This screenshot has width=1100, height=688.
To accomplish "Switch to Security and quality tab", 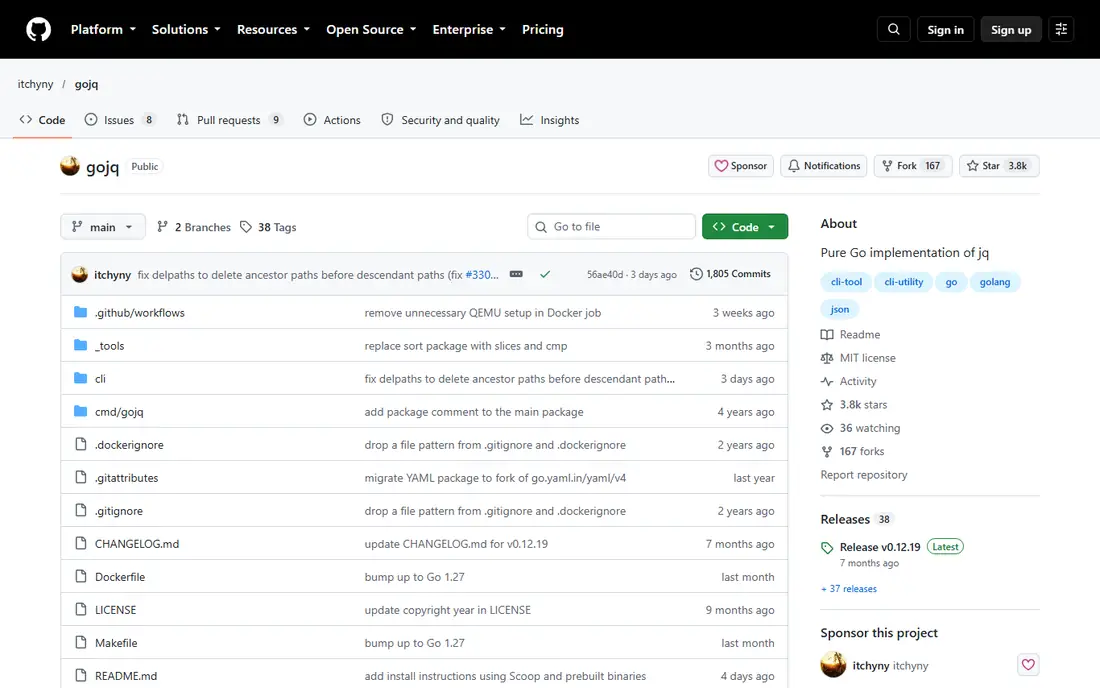I will (441, 120).
